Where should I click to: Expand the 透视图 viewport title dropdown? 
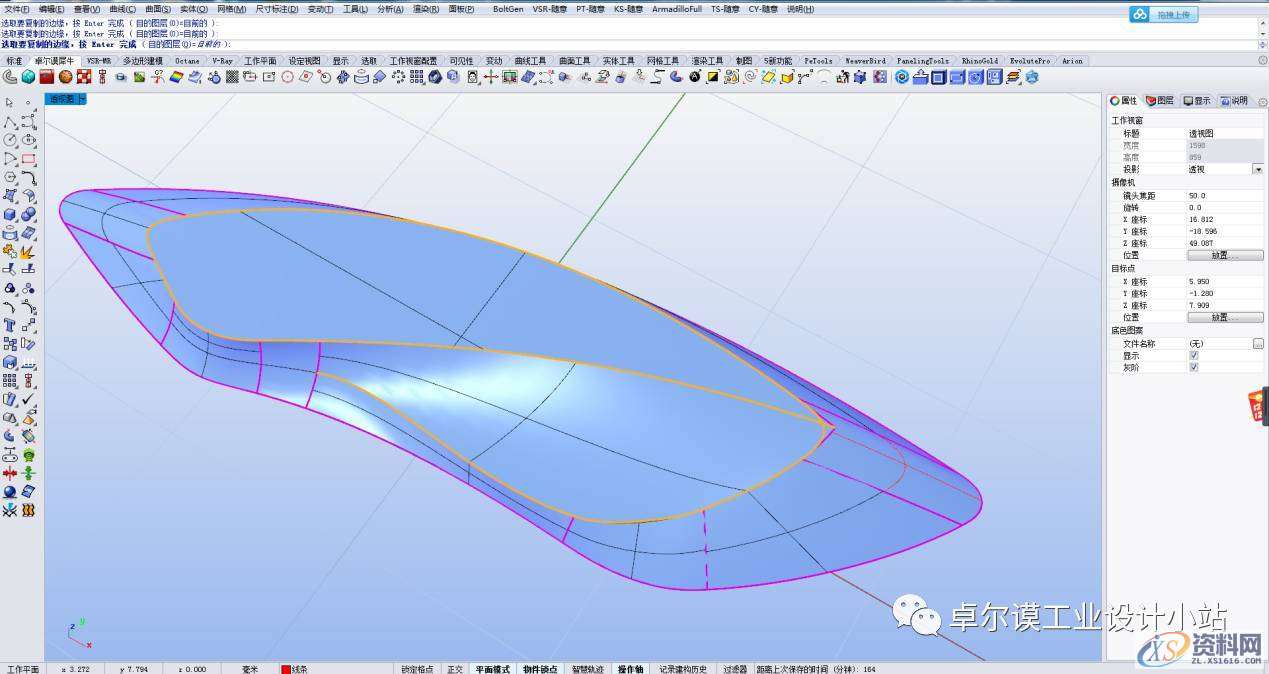coord(81,99)
